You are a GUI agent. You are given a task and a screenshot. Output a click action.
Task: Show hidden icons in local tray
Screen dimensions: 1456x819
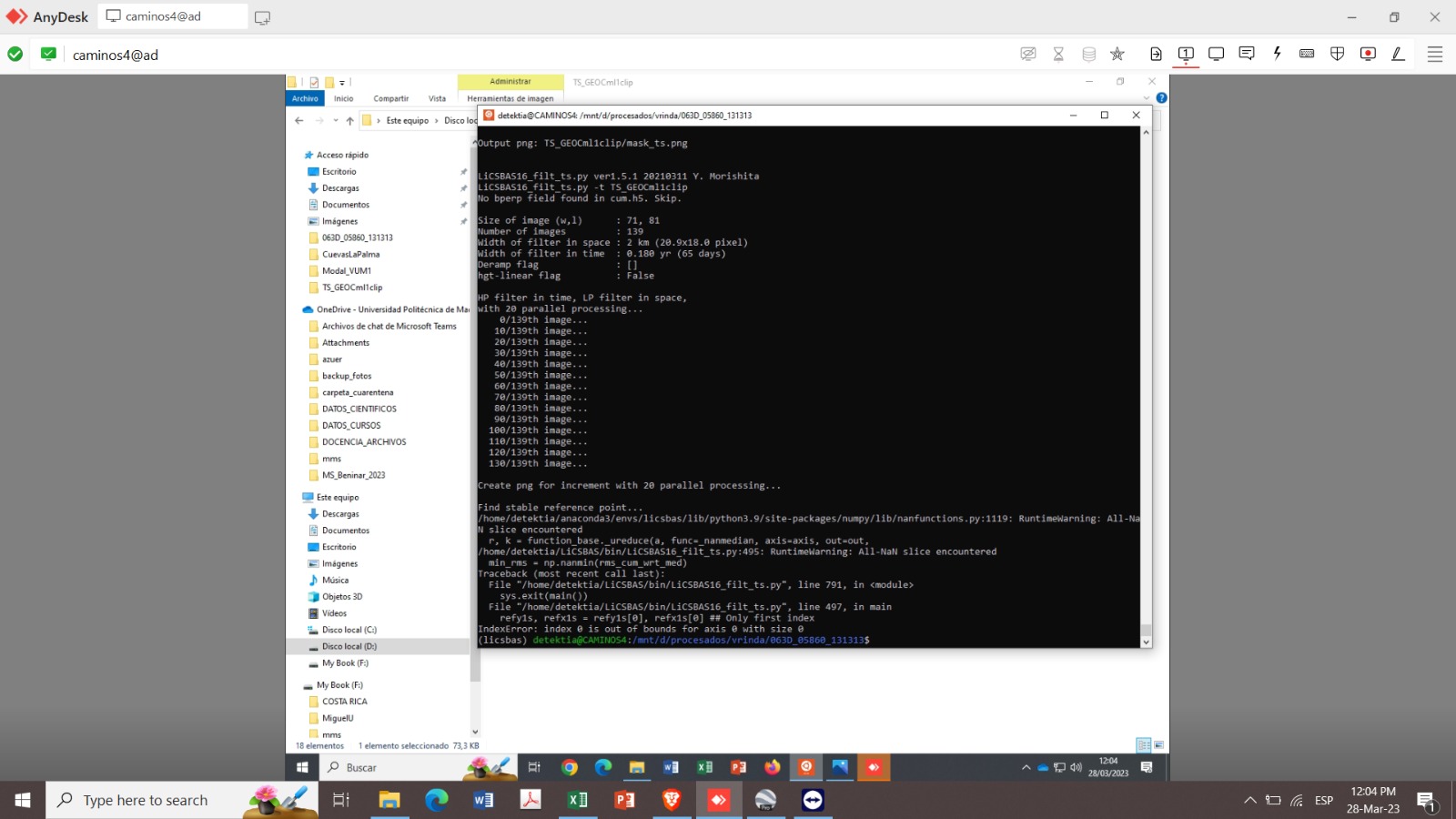[x=1250, y=800]
